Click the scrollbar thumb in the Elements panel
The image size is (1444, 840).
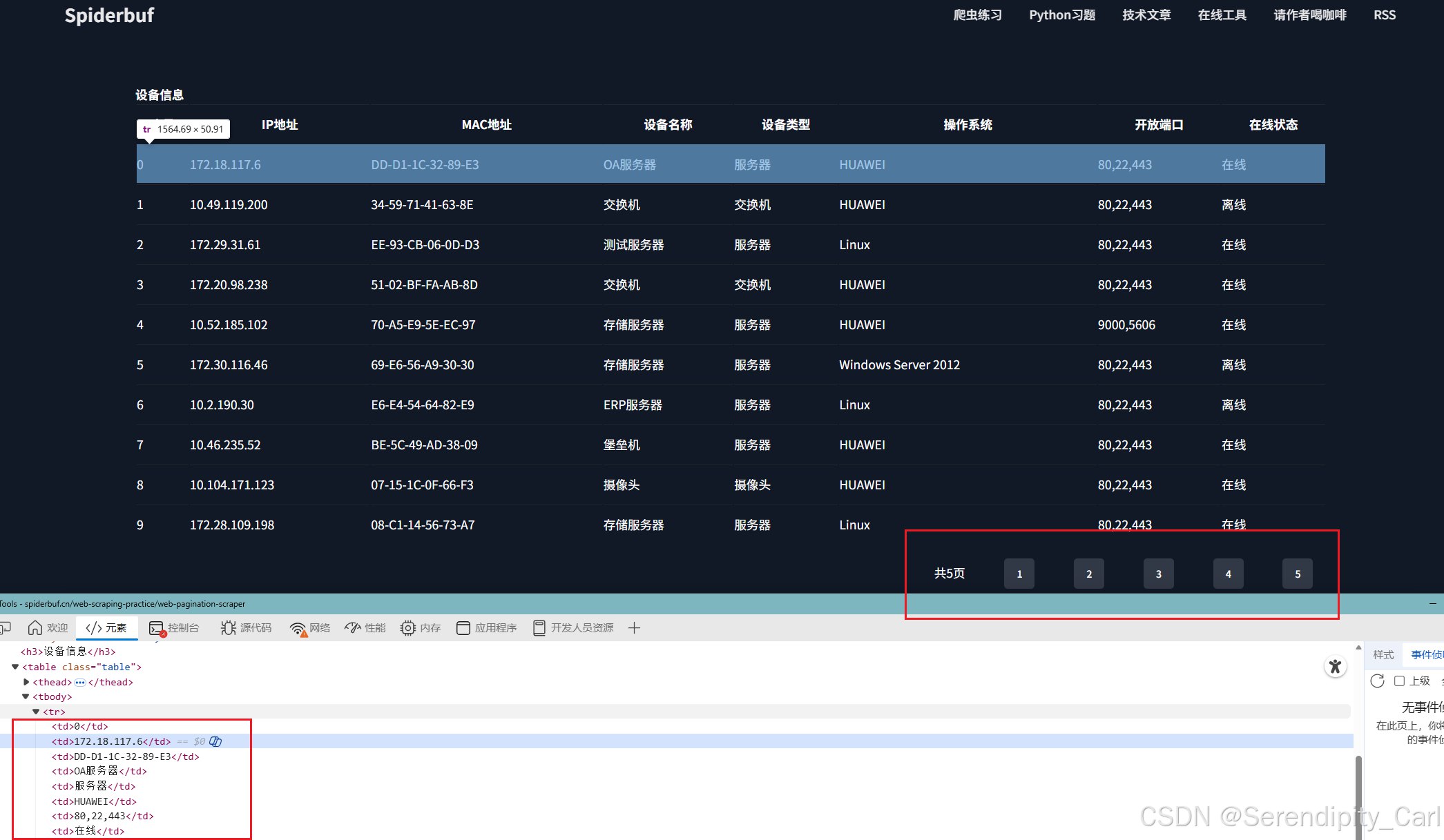point(1359,787)
